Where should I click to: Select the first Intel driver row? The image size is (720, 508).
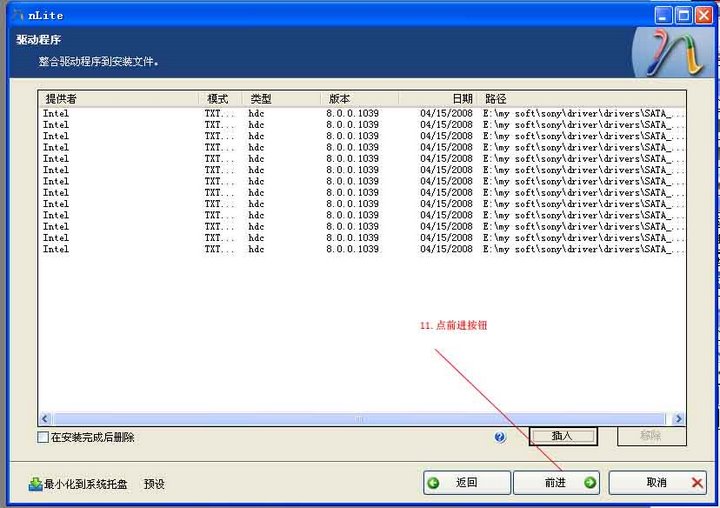point(363,113)
